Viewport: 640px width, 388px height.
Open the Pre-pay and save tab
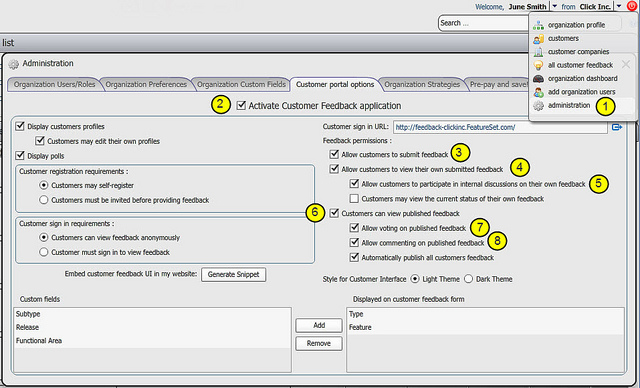498,84
